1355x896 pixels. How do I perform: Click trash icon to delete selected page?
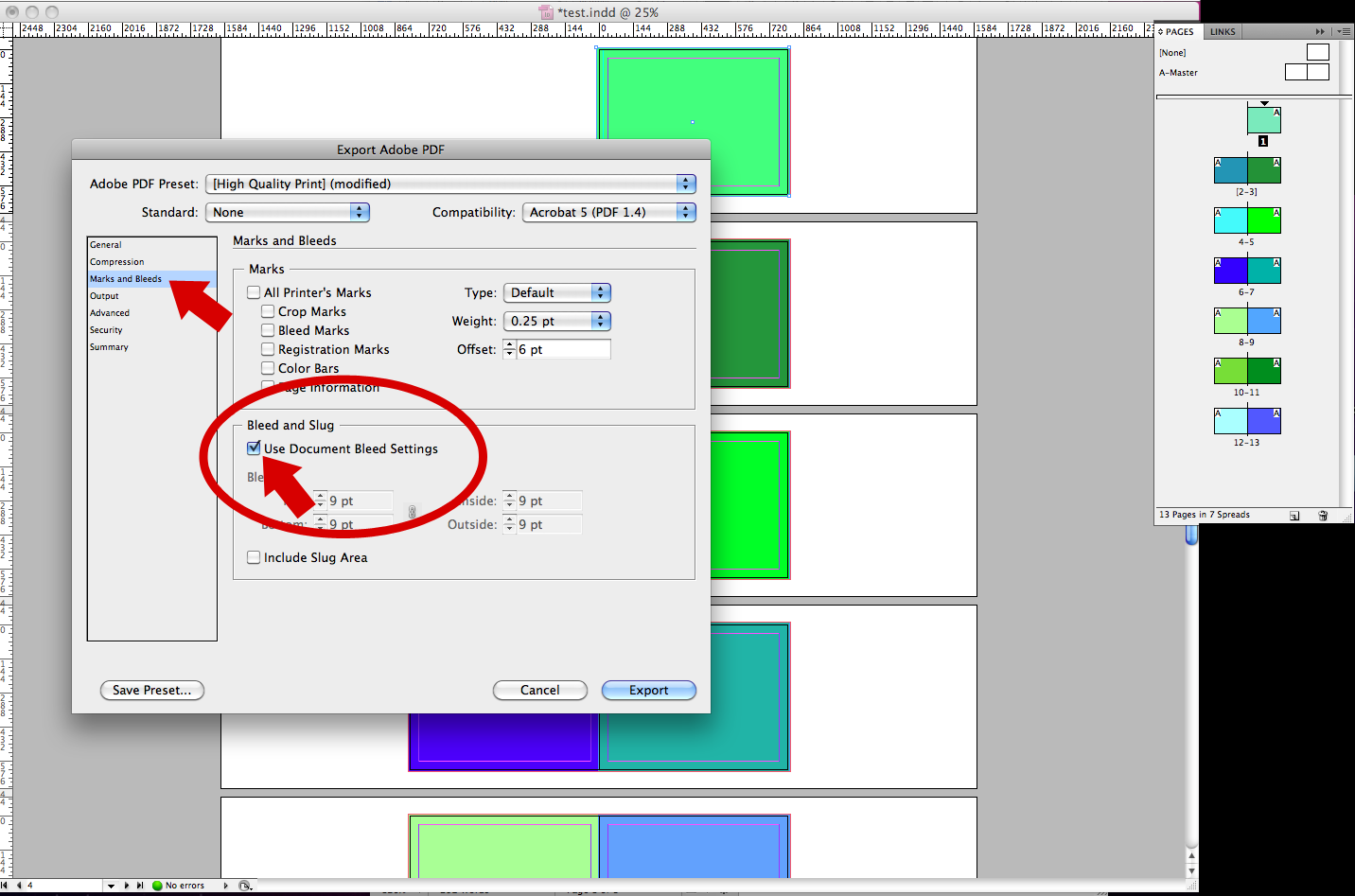click(x=1323, y=516)
